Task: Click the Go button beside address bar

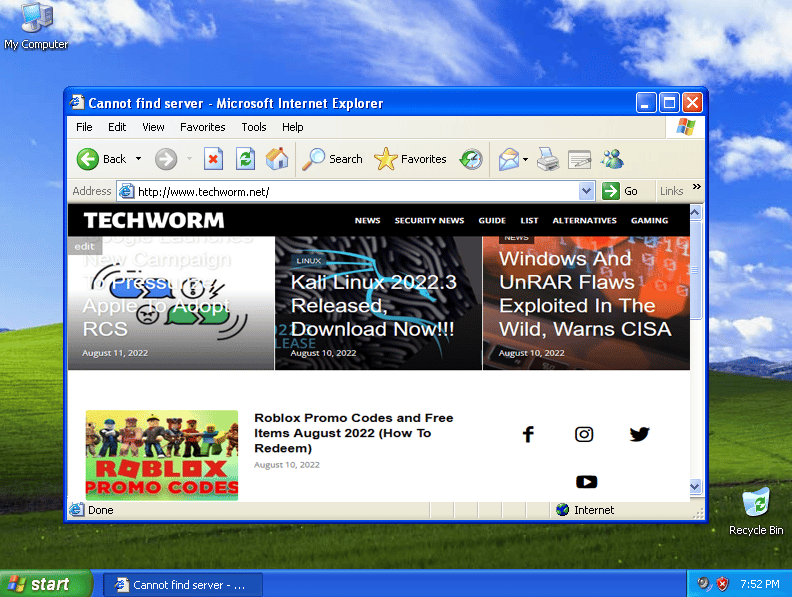Action: (x=620, y=191)
